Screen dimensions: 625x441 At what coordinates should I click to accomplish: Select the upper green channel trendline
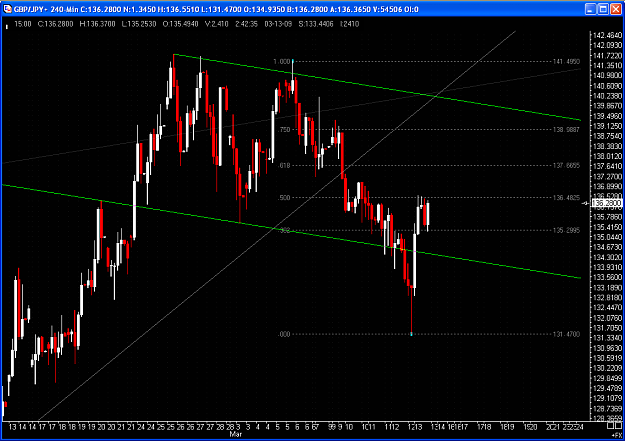point(377,87)
